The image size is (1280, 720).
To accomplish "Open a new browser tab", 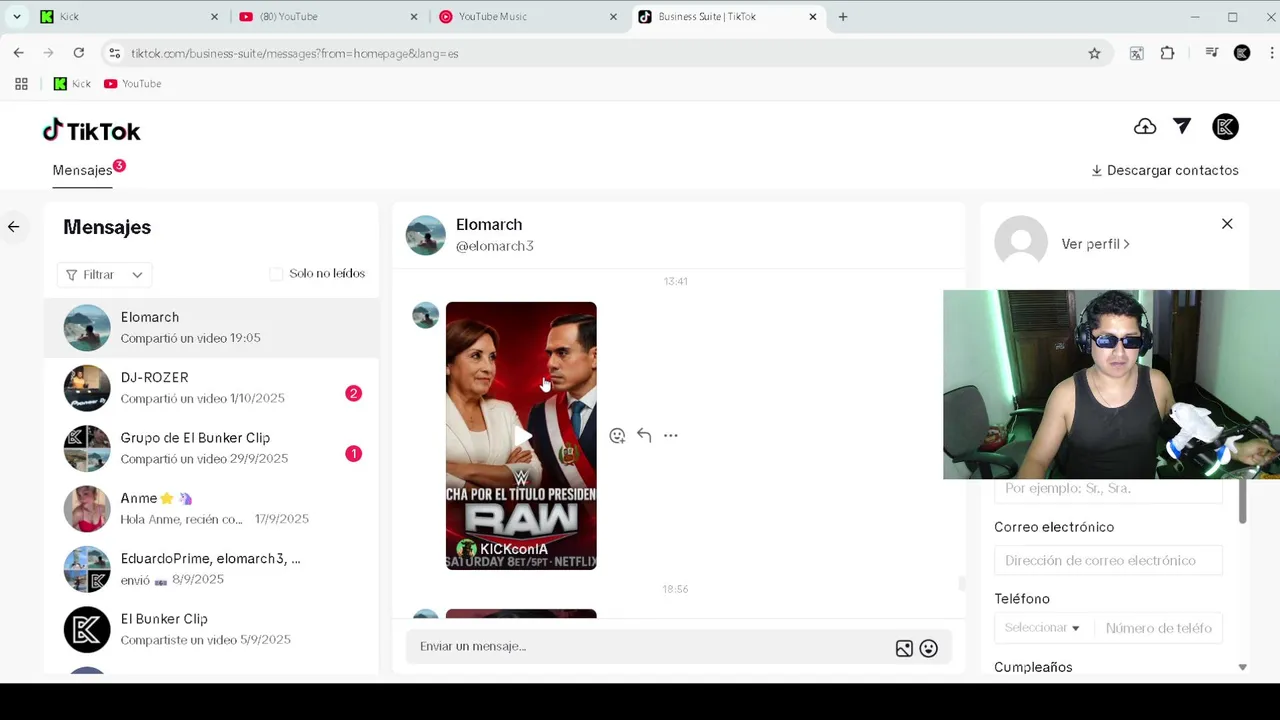I will pos(843,17).
